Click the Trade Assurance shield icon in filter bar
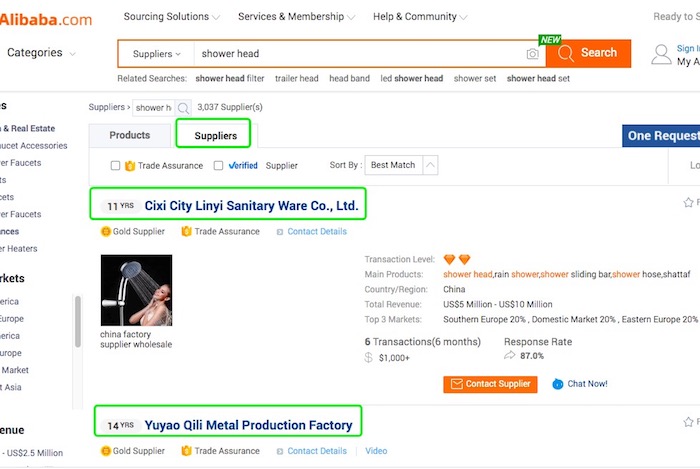This screenshot has width=700, height=469. pyautogui.click(x=130, y=166)
